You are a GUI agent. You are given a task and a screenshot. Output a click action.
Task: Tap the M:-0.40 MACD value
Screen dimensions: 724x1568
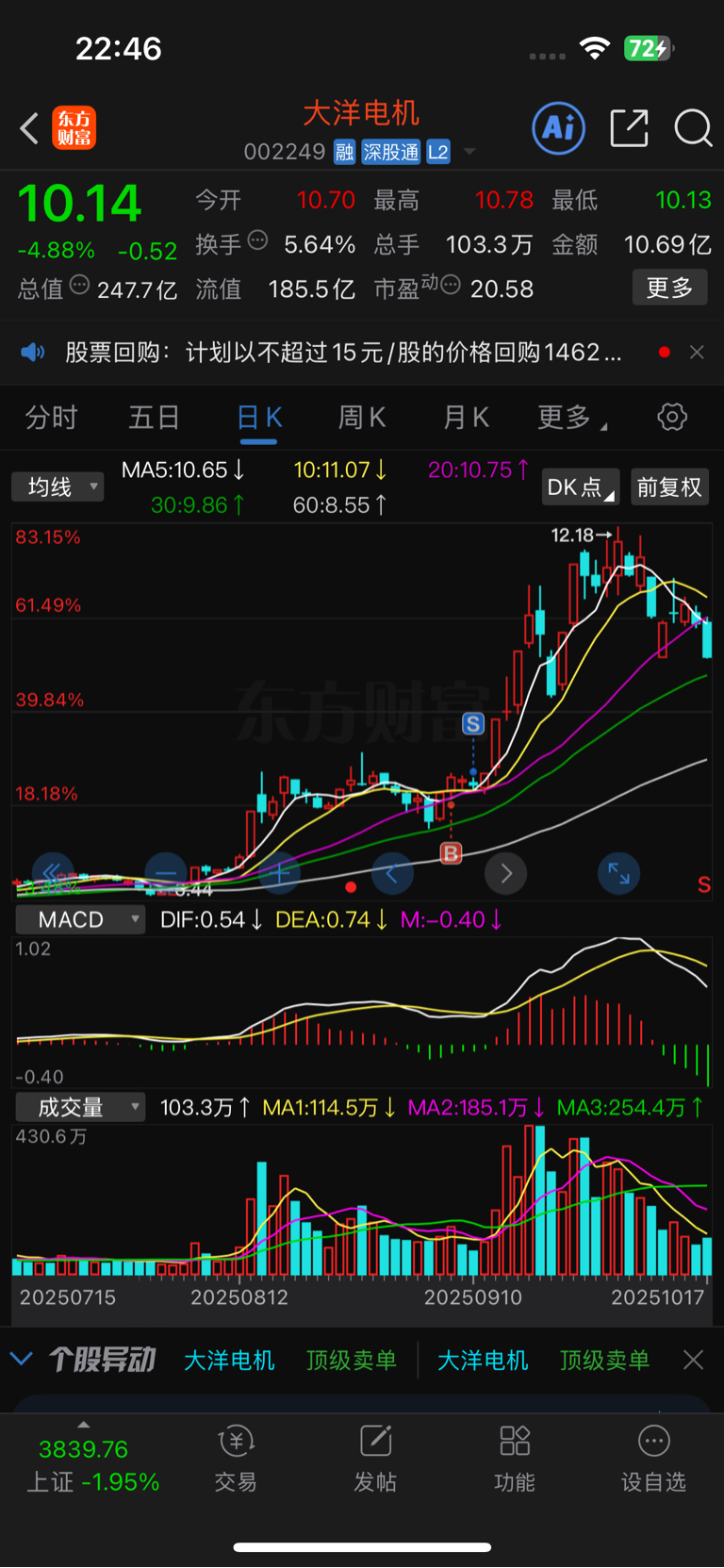tap(452, 919)
